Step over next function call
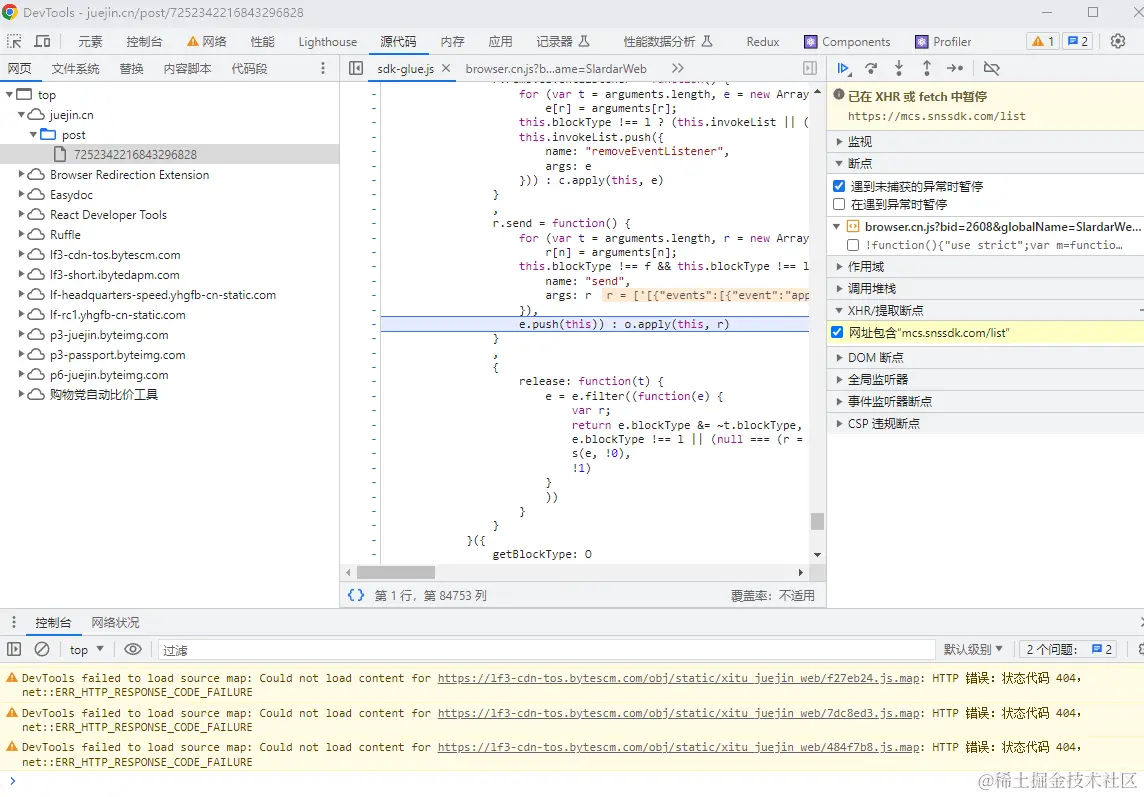The image size is (1144, 797). pyautogui.click(x=871, y=69)
